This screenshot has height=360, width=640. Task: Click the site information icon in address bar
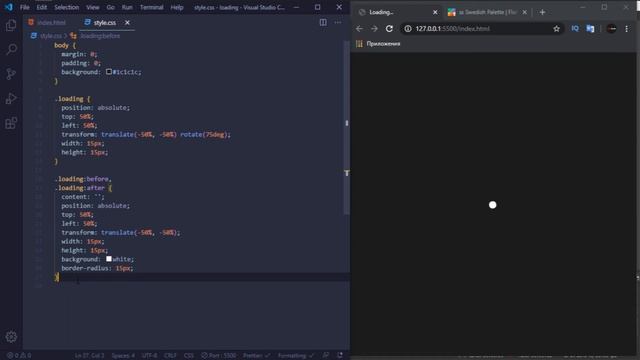(x=408, y=29)
